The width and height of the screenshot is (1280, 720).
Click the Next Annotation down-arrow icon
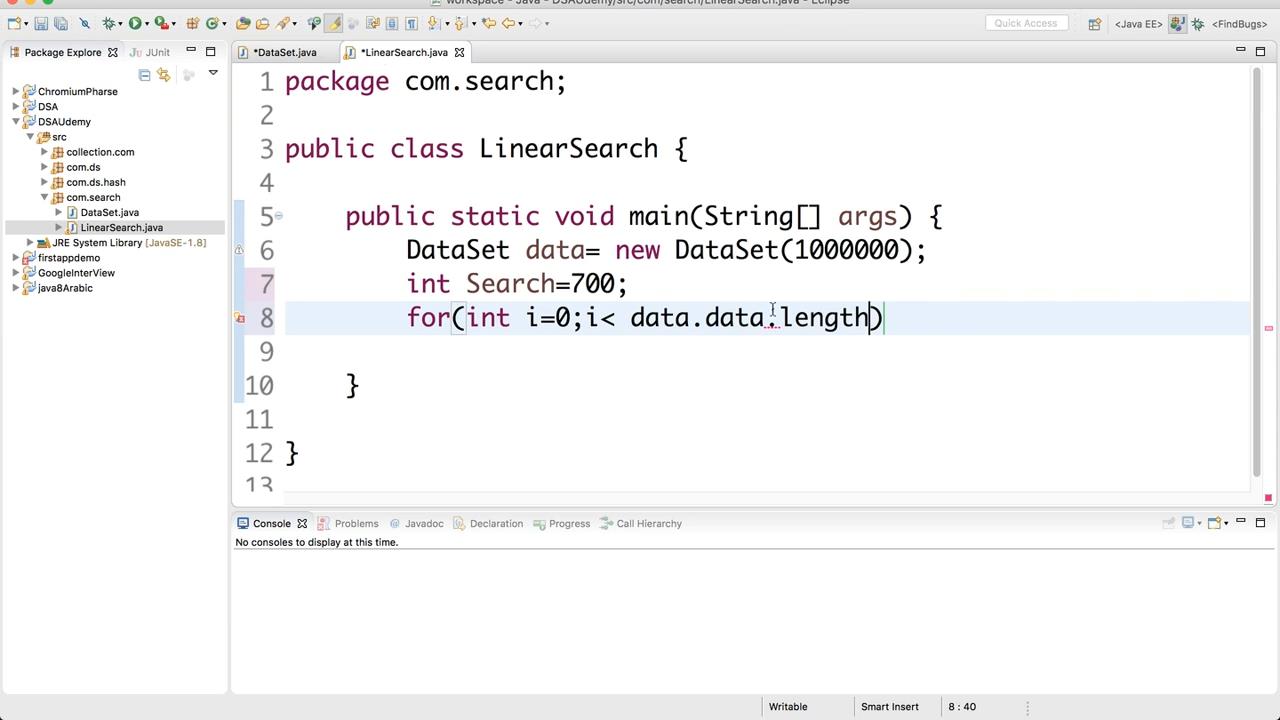point(433,23)
